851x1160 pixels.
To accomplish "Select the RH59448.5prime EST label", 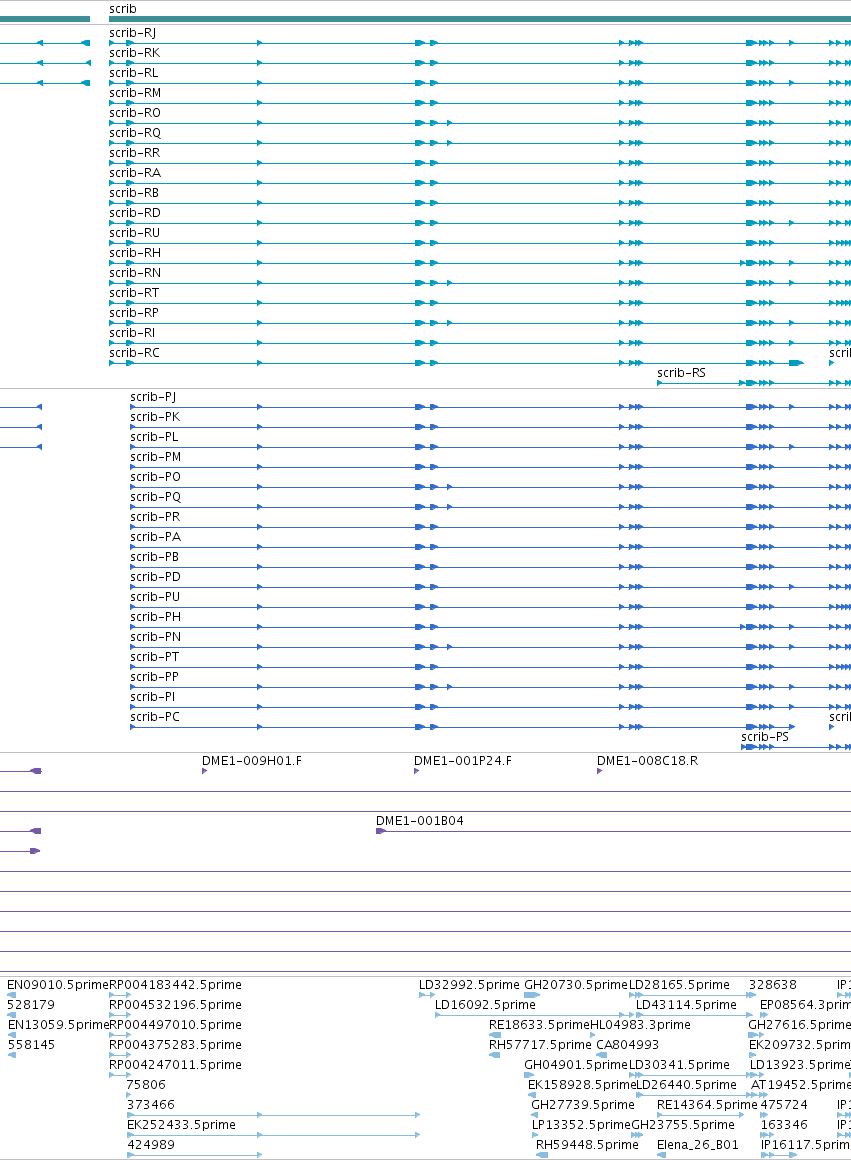I will pyautogui.click(x=587, y=1144).
